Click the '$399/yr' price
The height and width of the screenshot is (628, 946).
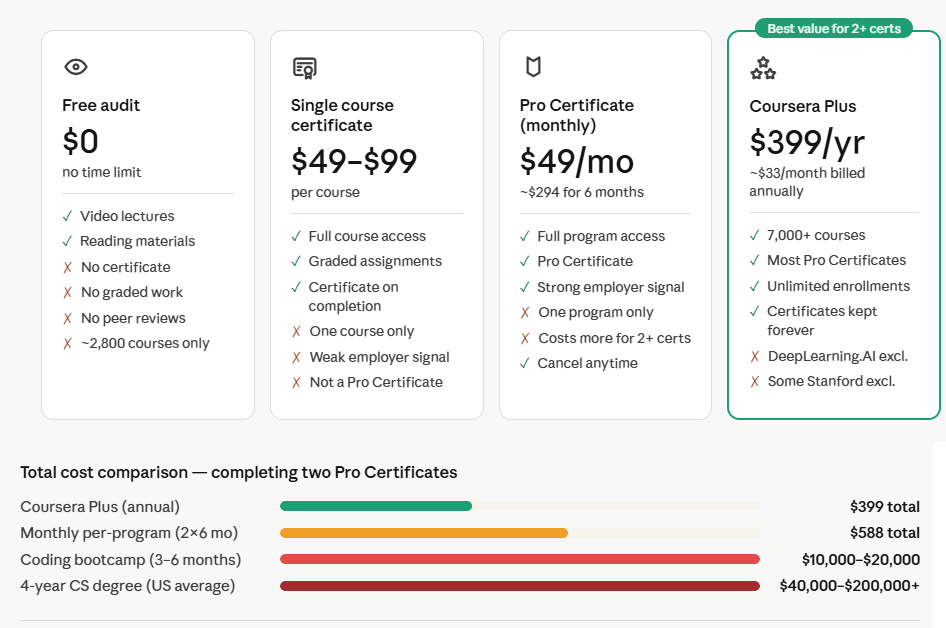click(x=807, y=142)
